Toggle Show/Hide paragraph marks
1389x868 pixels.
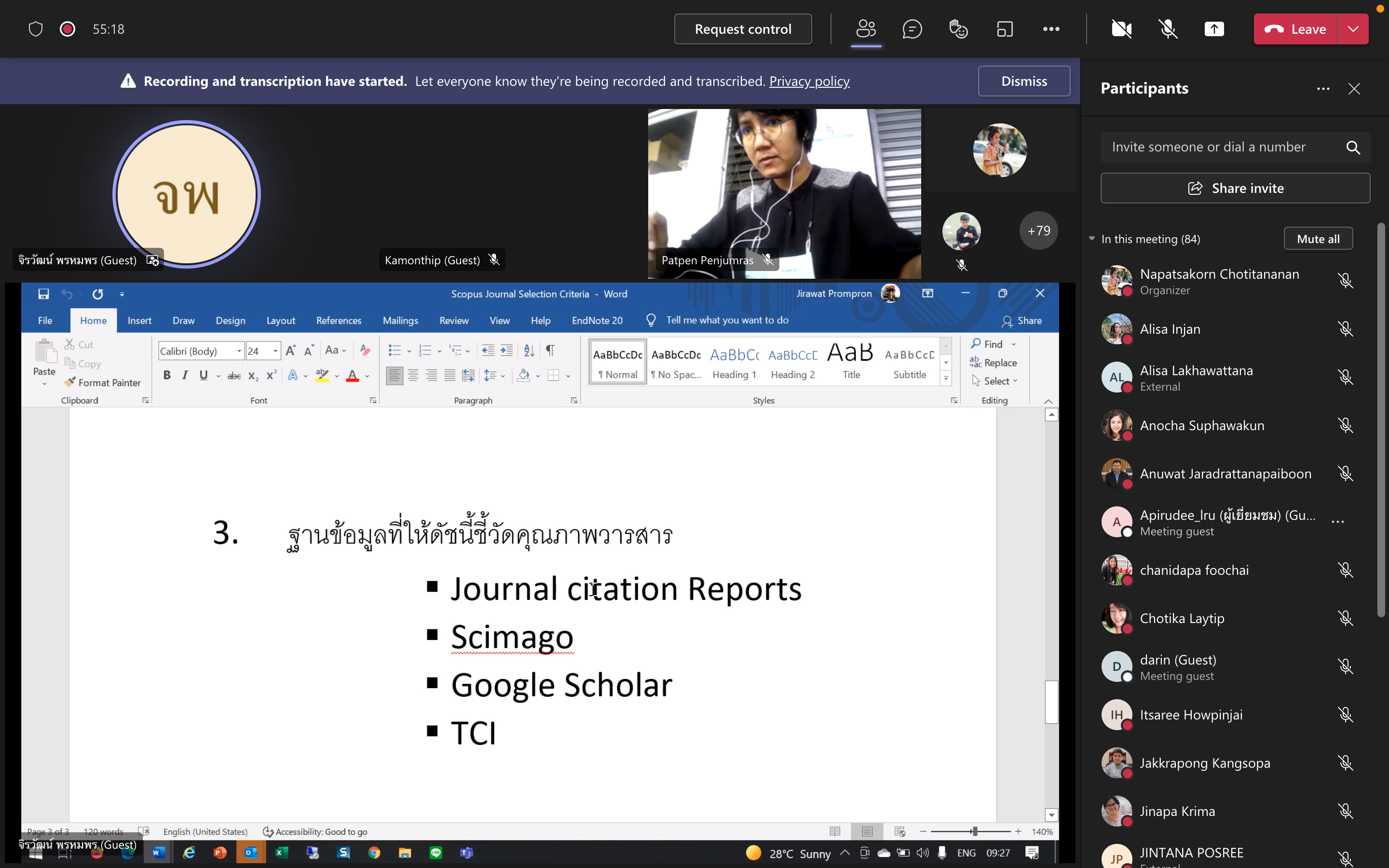pos(550,350)
